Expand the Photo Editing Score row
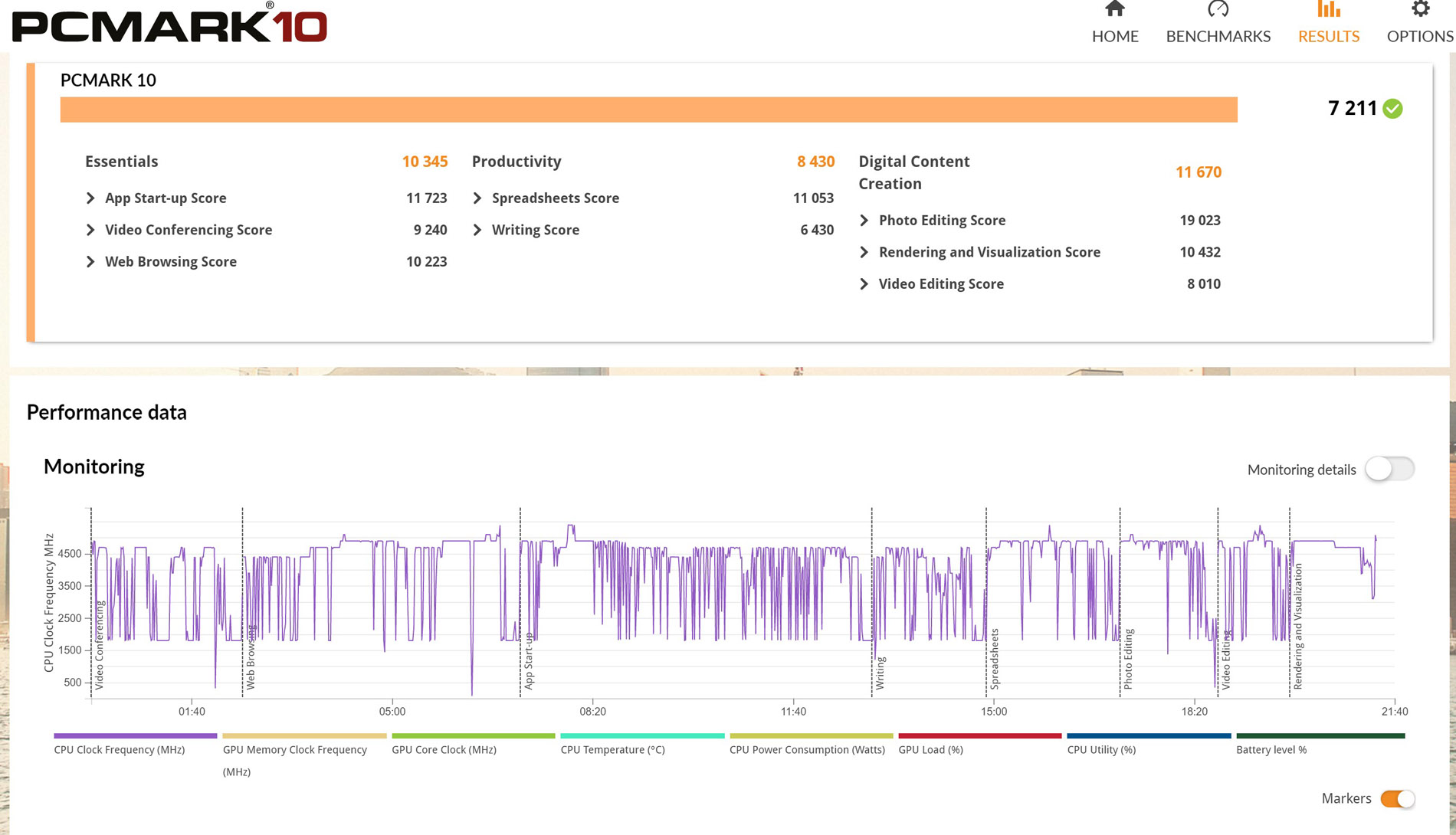Screen dimensions: 1456x835 (864, 221)
